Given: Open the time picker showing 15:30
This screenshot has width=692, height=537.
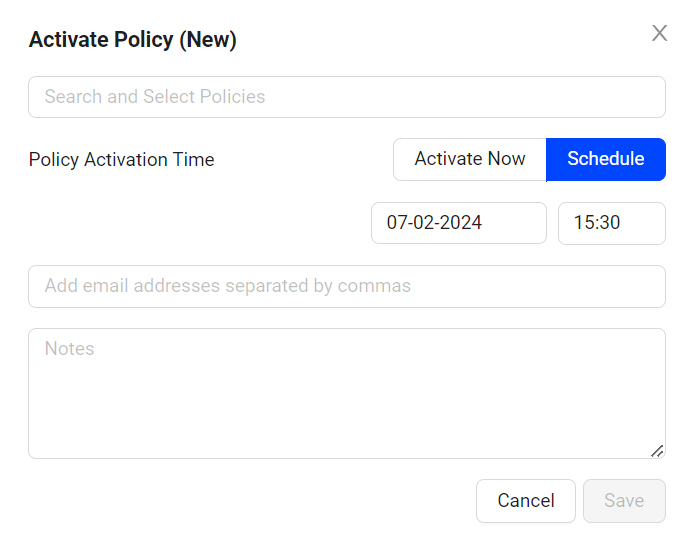Looking at the screenshot, I should click(x=611, y=223).
